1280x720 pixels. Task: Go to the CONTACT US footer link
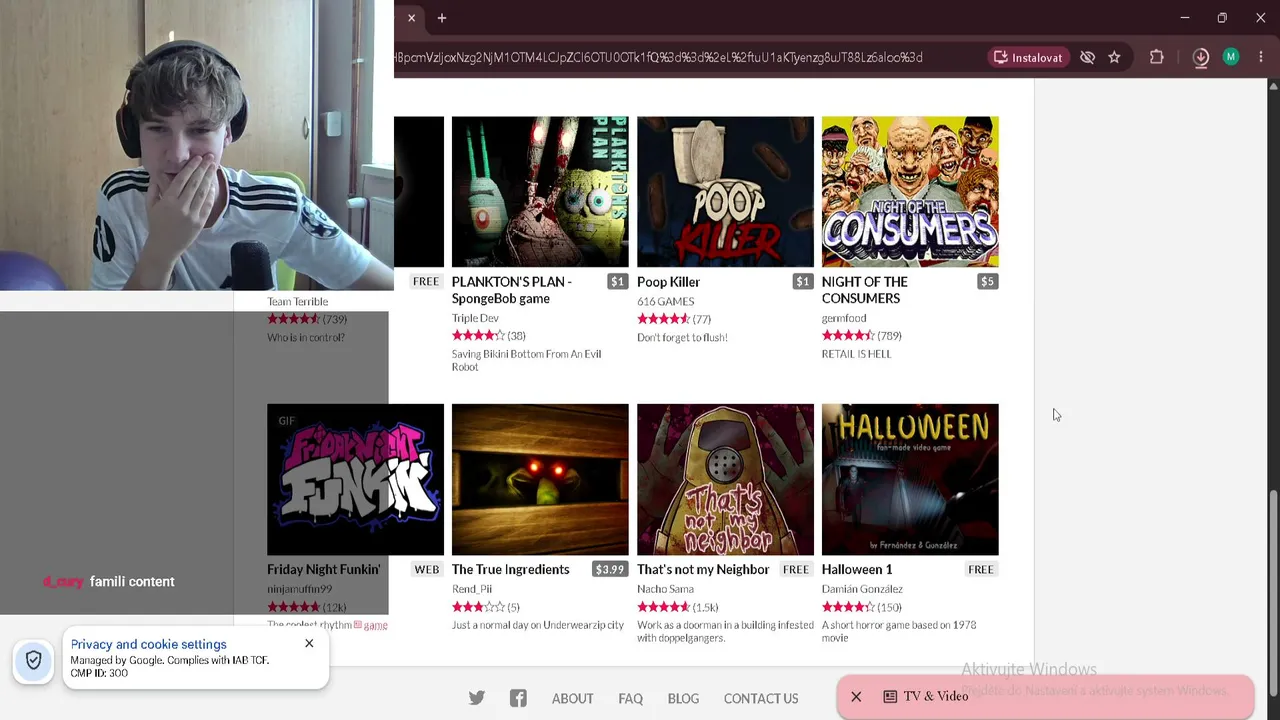point(761,699)
